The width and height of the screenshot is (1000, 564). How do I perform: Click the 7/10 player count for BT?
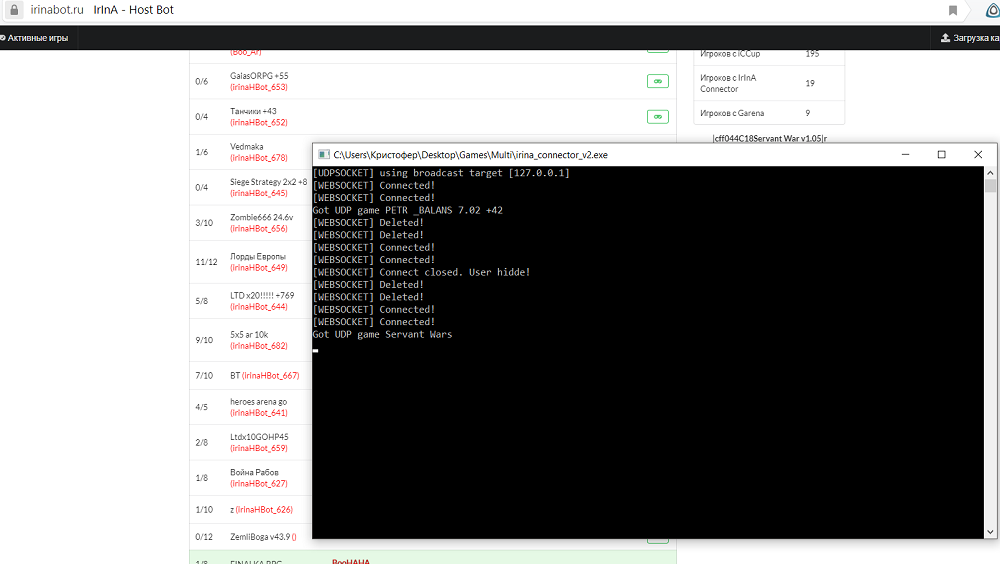pyautogui.click(x=204, y=376)
